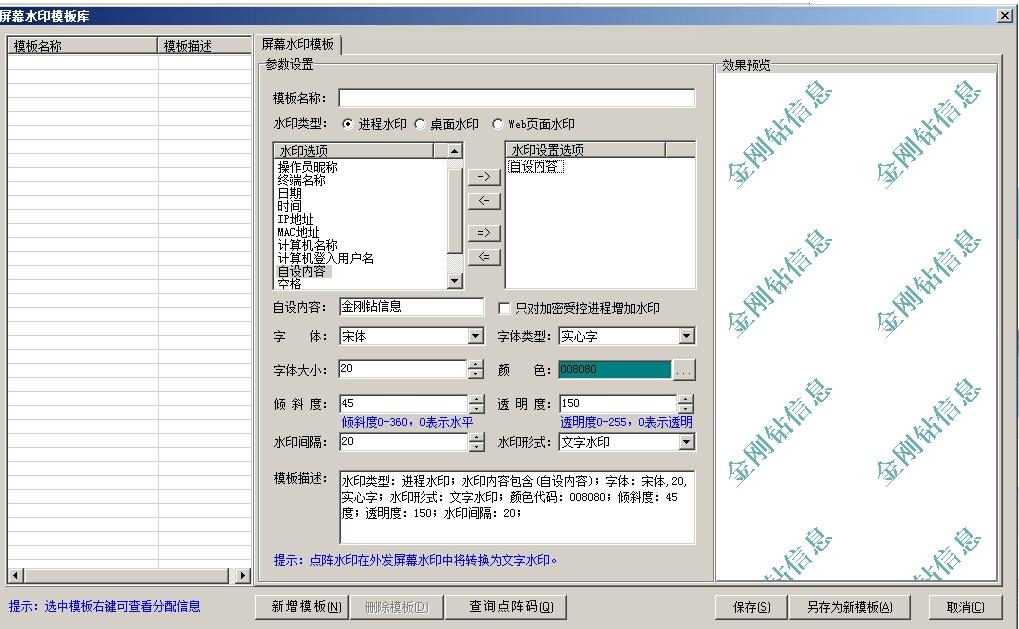This screenshot has height=629, width=1019.
Task: Expand the 字体 dropdown showing 宋体
Action: tap(476, 337)
